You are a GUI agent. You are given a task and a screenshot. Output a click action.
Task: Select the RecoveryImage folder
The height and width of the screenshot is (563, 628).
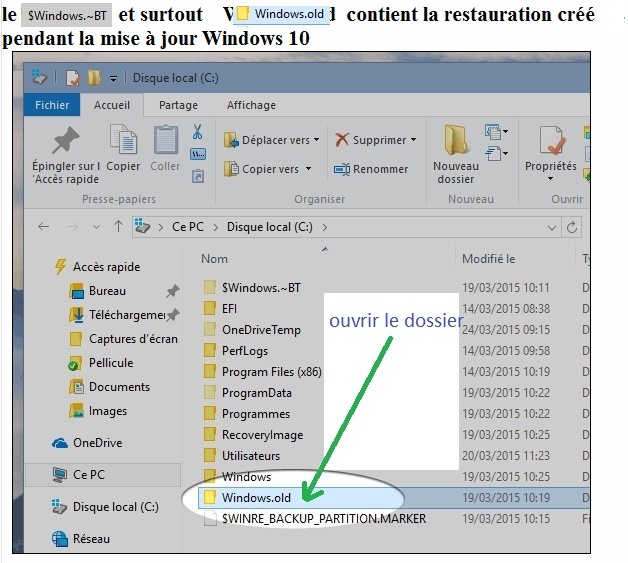point(254,434)
